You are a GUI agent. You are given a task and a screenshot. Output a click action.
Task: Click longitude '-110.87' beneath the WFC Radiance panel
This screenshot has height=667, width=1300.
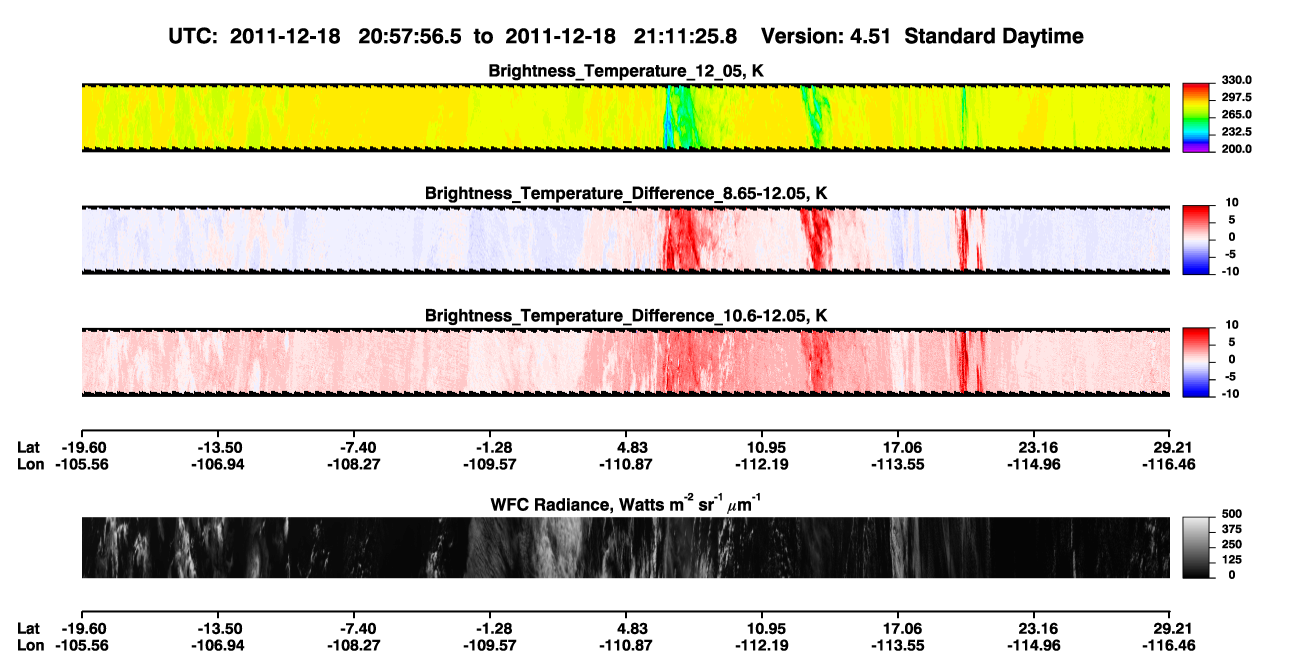[626, 646]
